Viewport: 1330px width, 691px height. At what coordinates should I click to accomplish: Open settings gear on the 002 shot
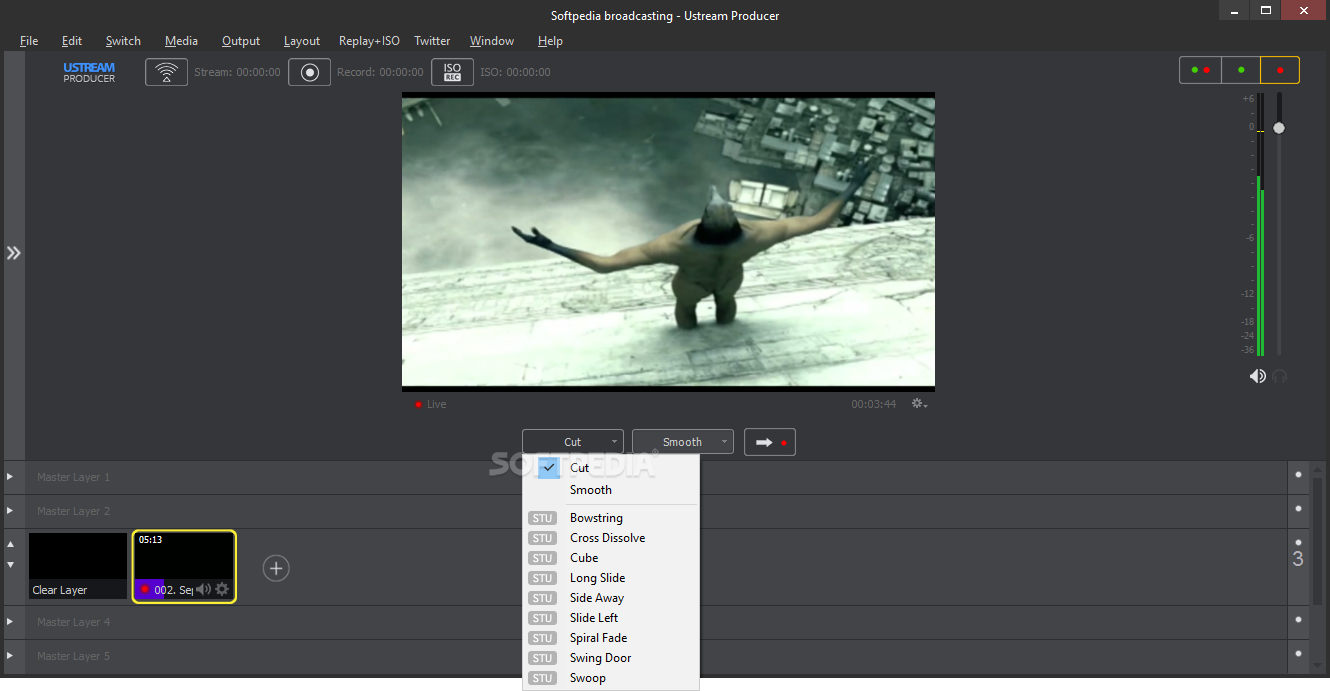click(x=222, y=589)
